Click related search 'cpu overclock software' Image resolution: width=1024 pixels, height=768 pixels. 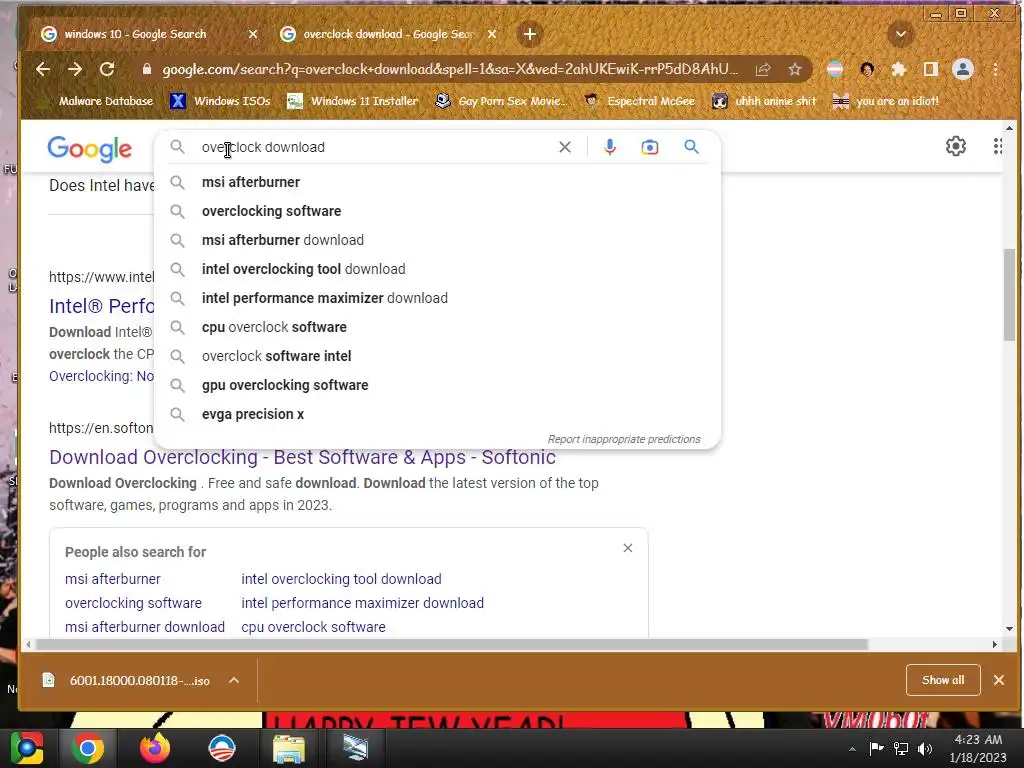pyautogui.click(x=313, y=627)
